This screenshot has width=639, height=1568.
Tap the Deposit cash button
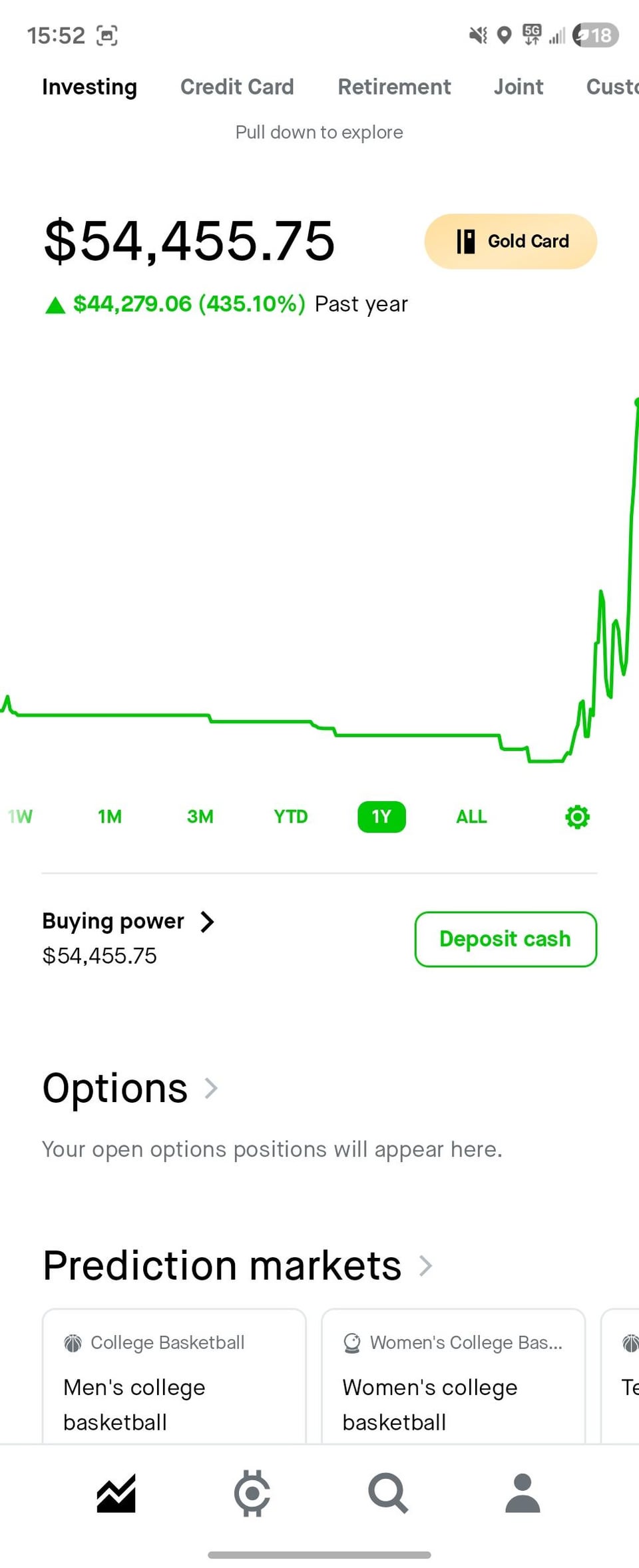pyautogui.click(x=505, y=939)
